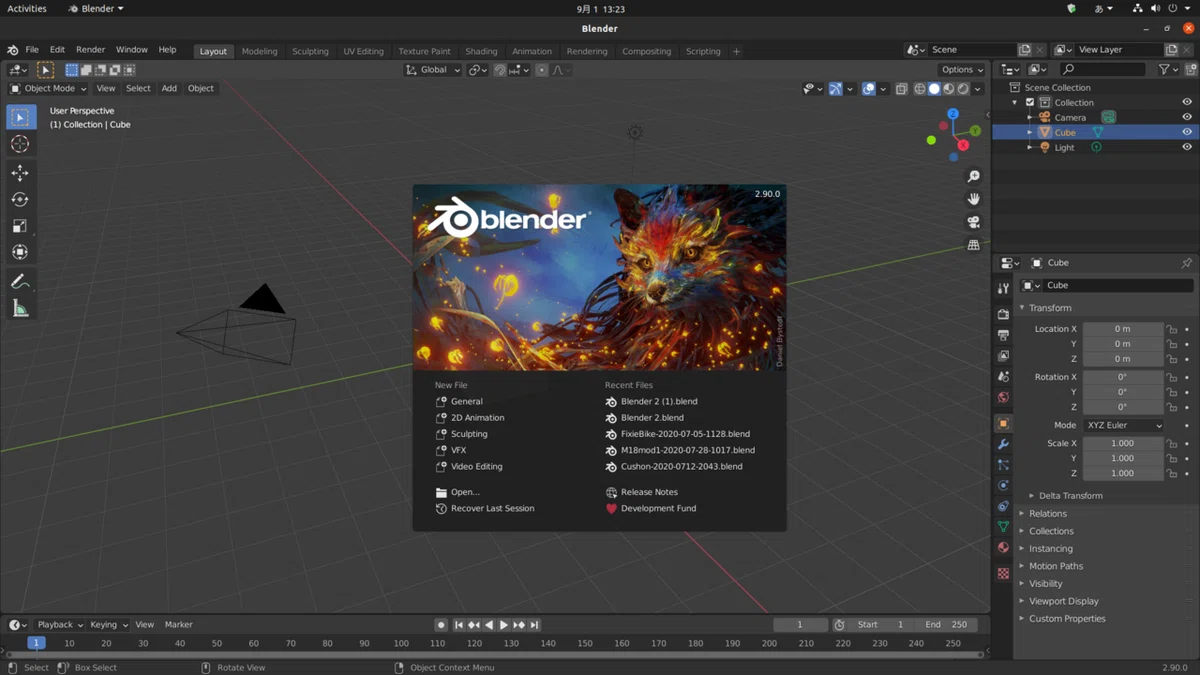The height and width of the screenshot is (675, 1200).
Task: Open the Output properties tab
Action: 1003,335
